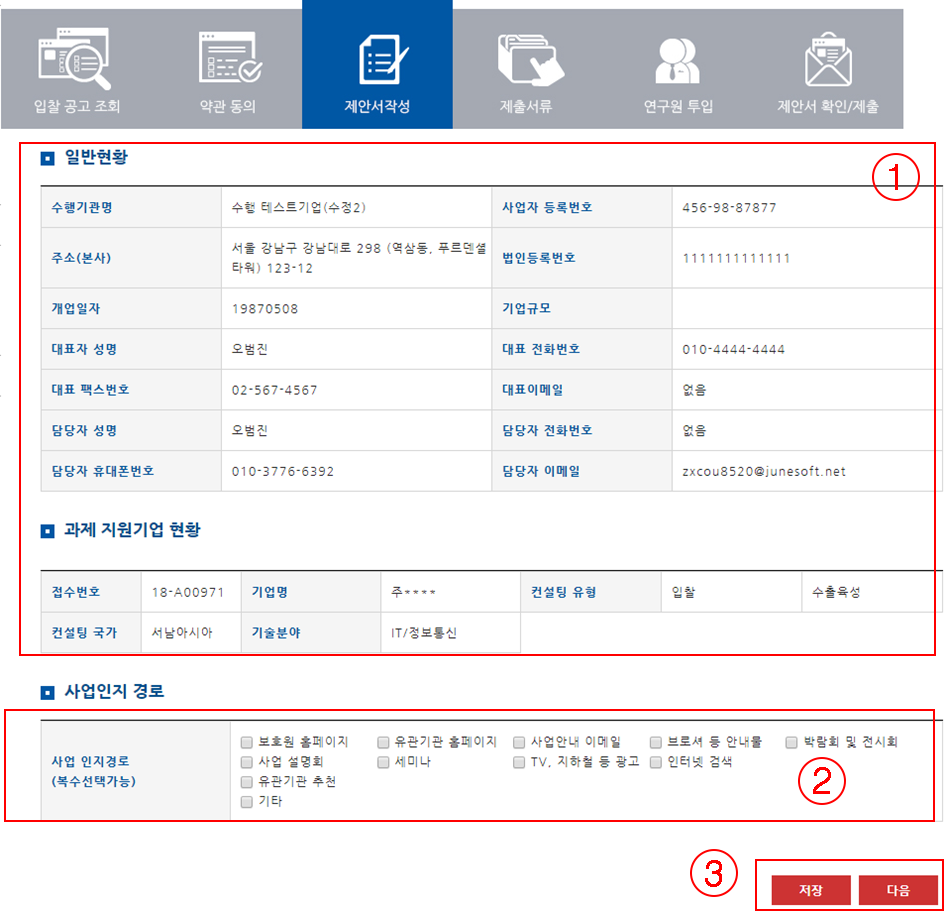Screen dimensions: 950x915
Task: Enable the 사업안내 이메일 checkbox
Action: click(x=519, y=742)
